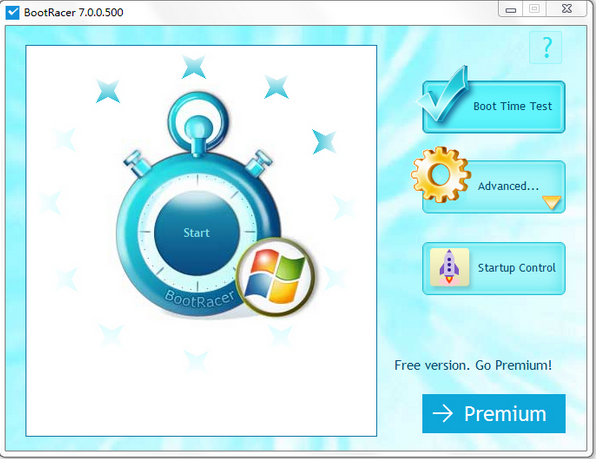Open the Boot Time Test section
Screen dimensions: 601x459
point(494,107)
